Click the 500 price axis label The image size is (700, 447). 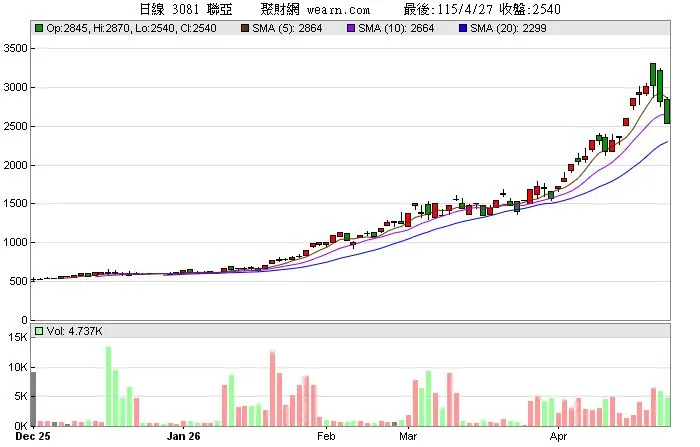(18, 281)
